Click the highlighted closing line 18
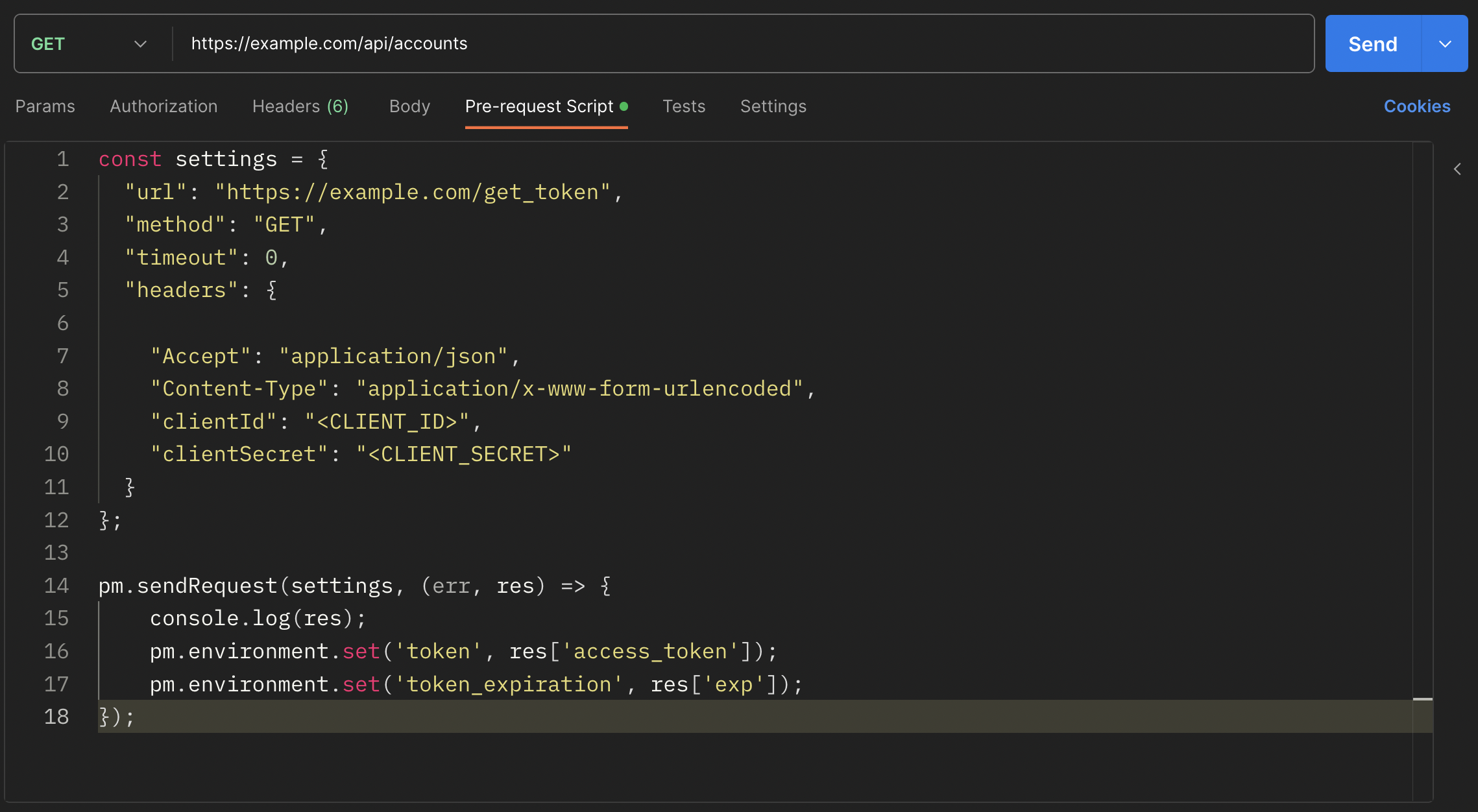The height and width of the screenshot is (812, 1478). 117,717
